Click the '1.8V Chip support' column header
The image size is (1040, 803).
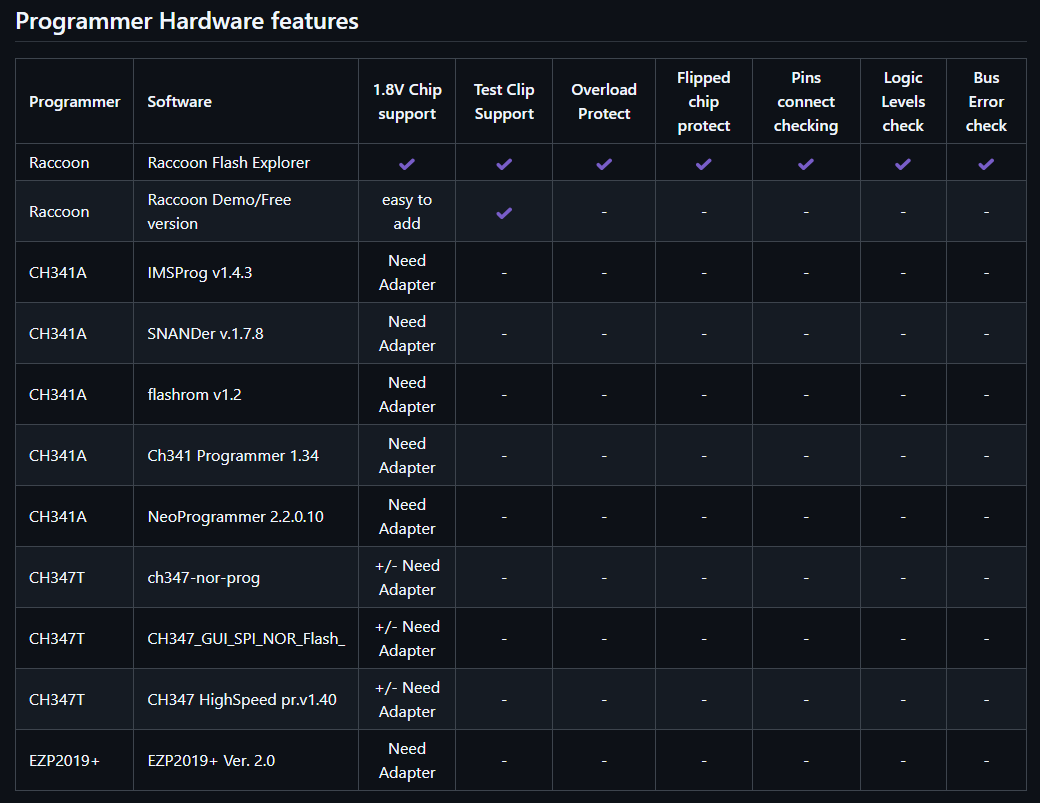pyautogui.click(x=407, y=101)
